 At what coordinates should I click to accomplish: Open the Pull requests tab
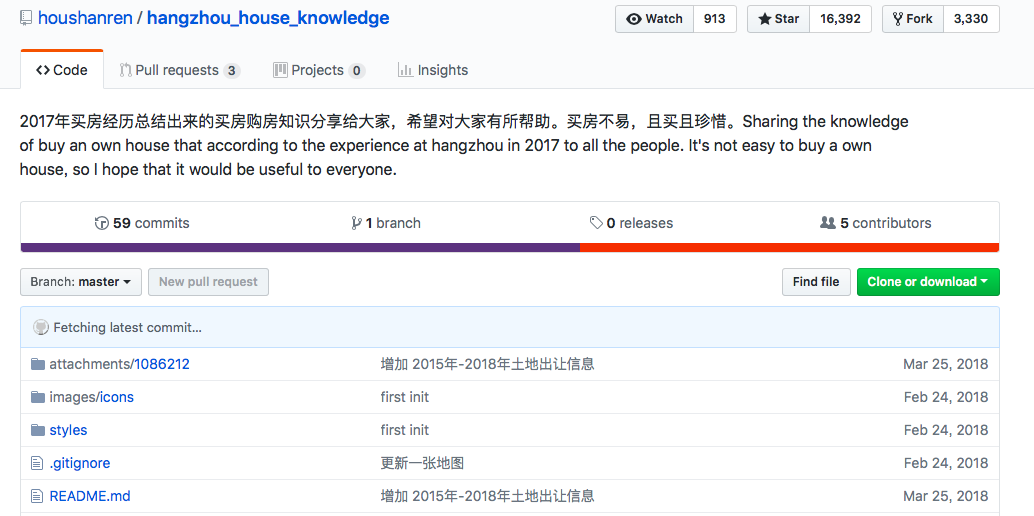pyautogui.click(x=179, y=70)
